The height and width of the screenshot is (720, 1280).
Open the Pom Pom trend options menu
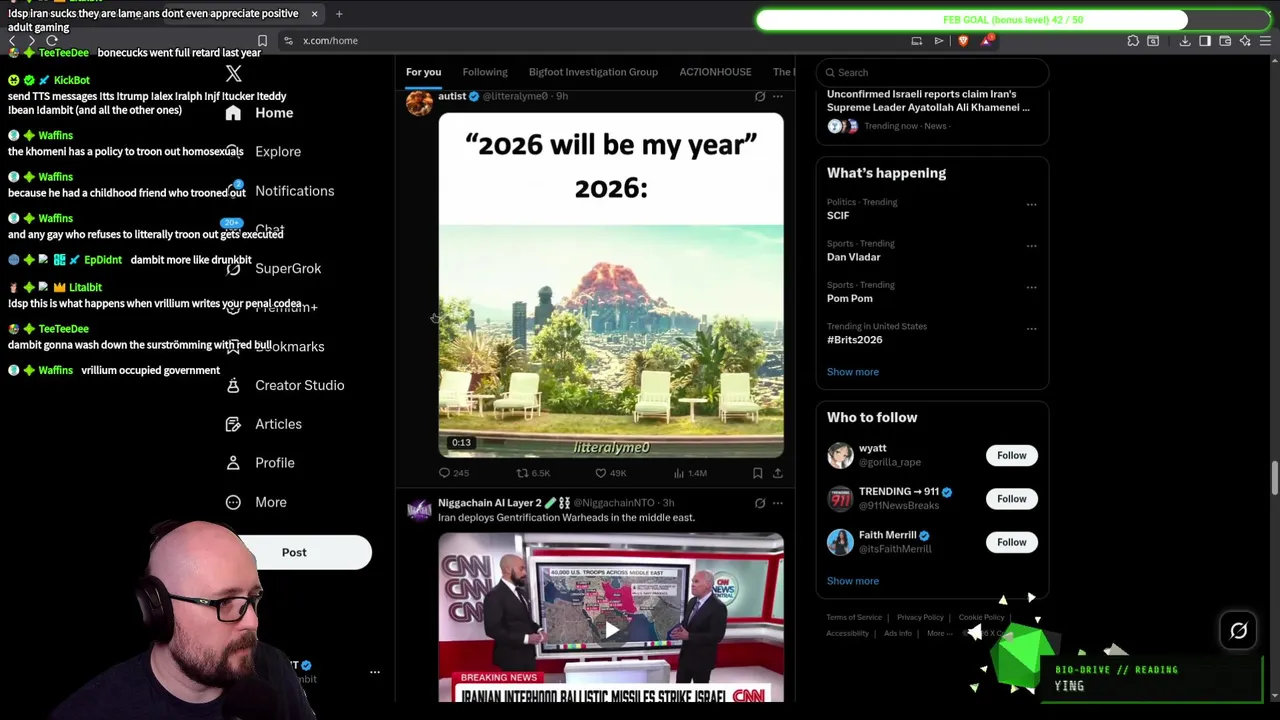pyautogui.click(x=1031, y=287)
